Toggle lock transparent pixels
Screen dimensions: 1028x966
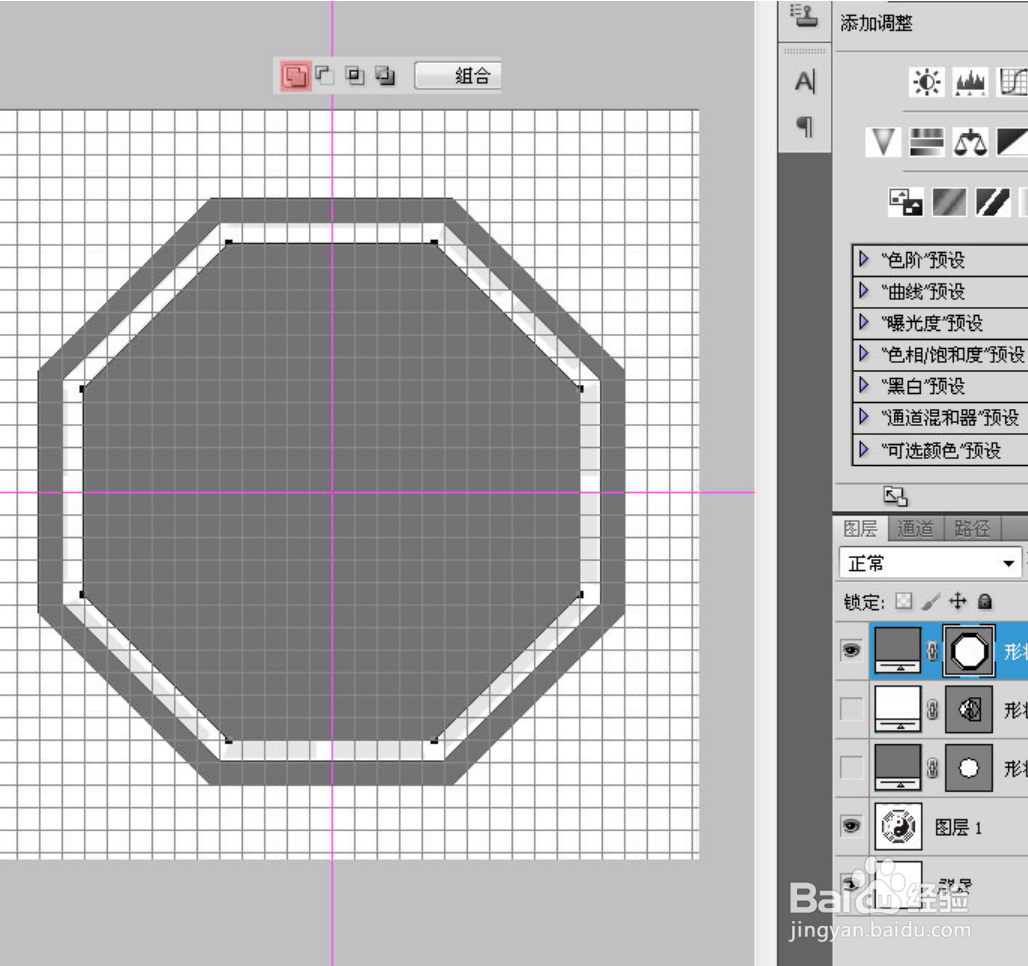903,601
